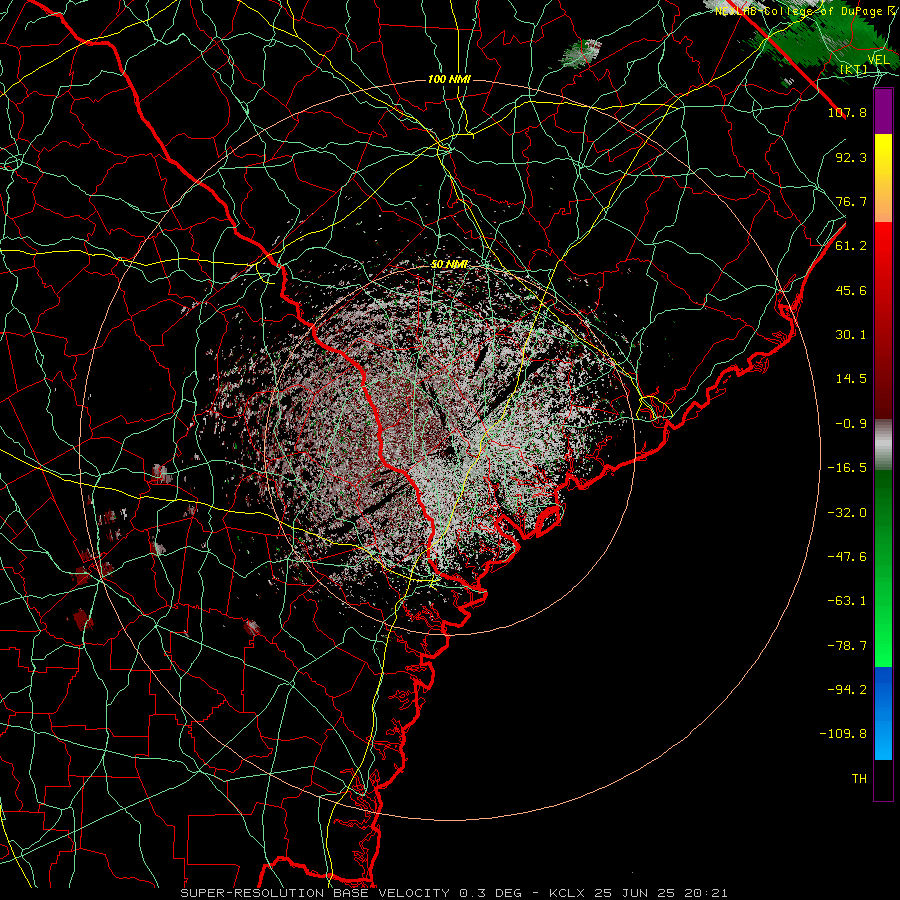
Task: Click the TH legend label
Action: click(859, 779)
